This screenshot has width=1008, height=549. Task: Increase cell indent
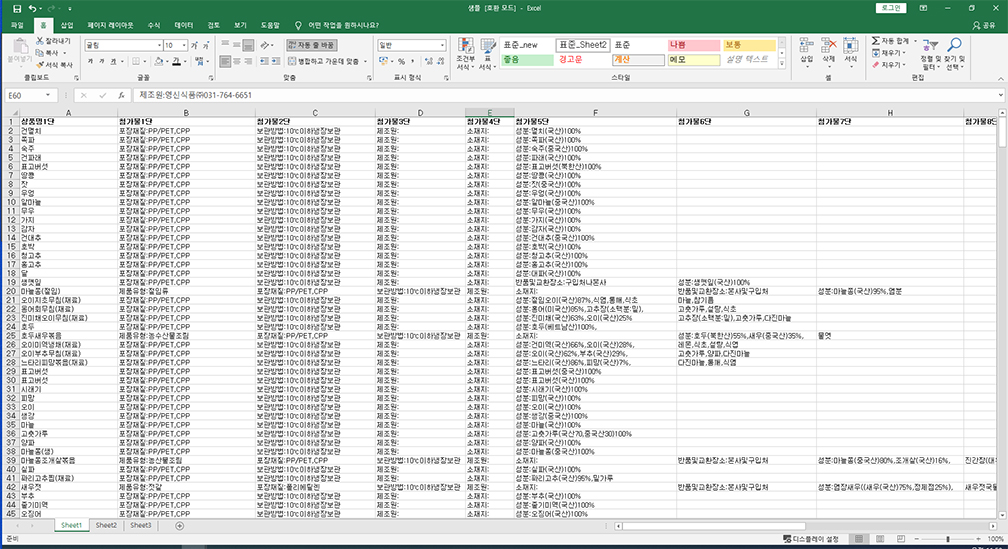tap(276, 62)
